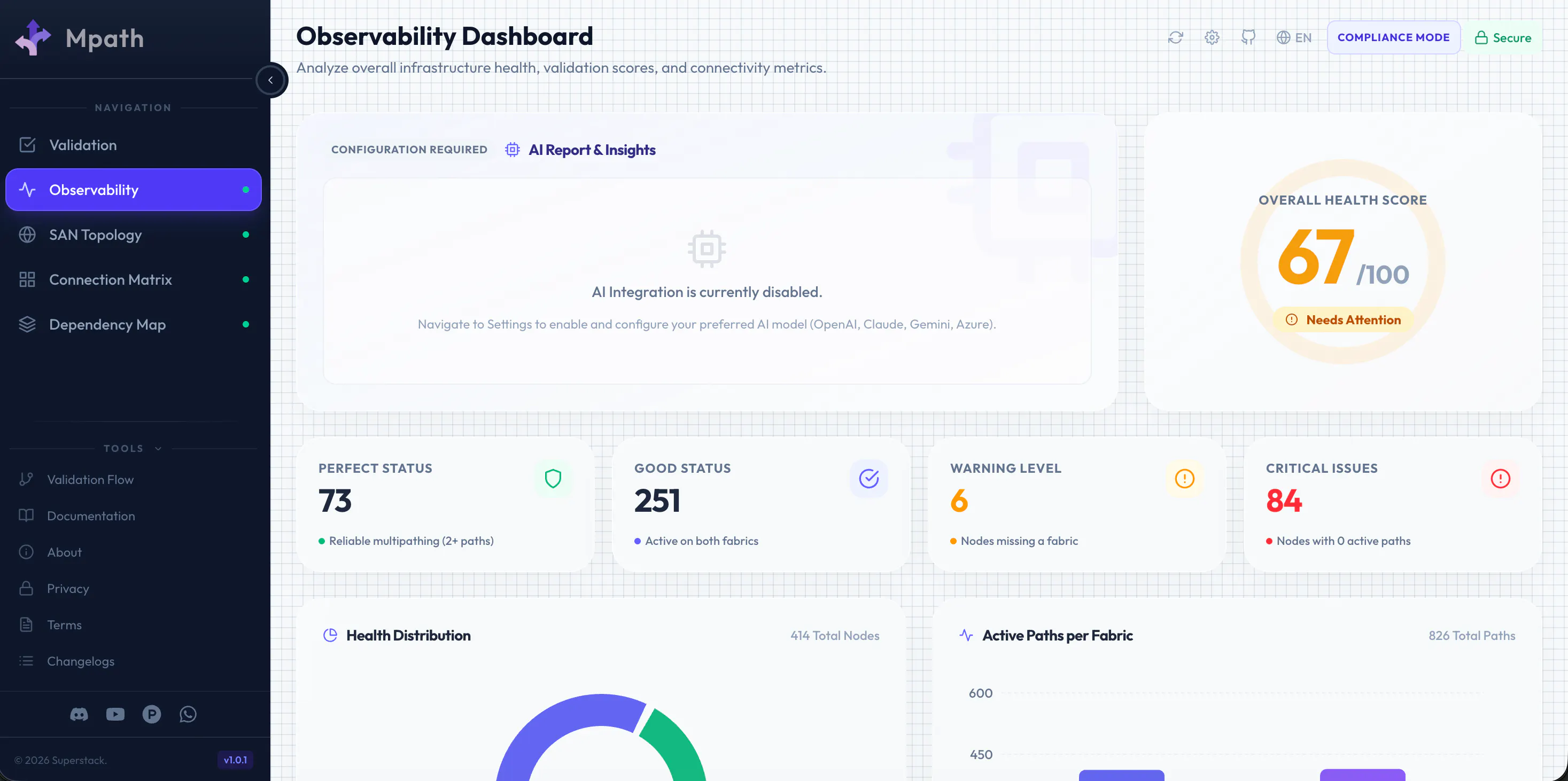The image size is (1568, 781).
Task: Refresh the dashboard data
Action: (1175, 38)
